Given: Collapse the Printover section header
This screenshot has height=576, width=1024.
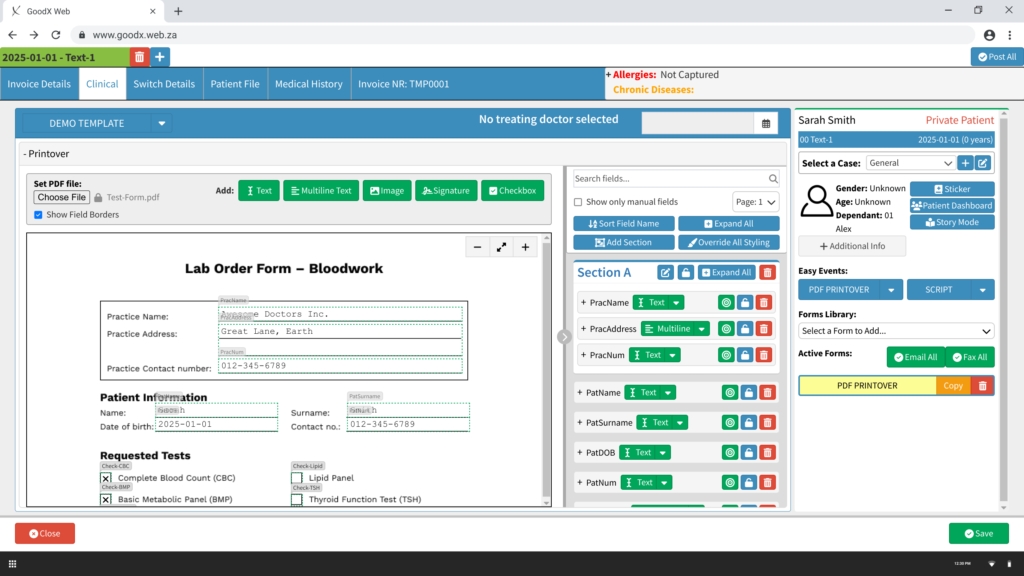Looking at the screenshot, I should click(x=46, y=154).
